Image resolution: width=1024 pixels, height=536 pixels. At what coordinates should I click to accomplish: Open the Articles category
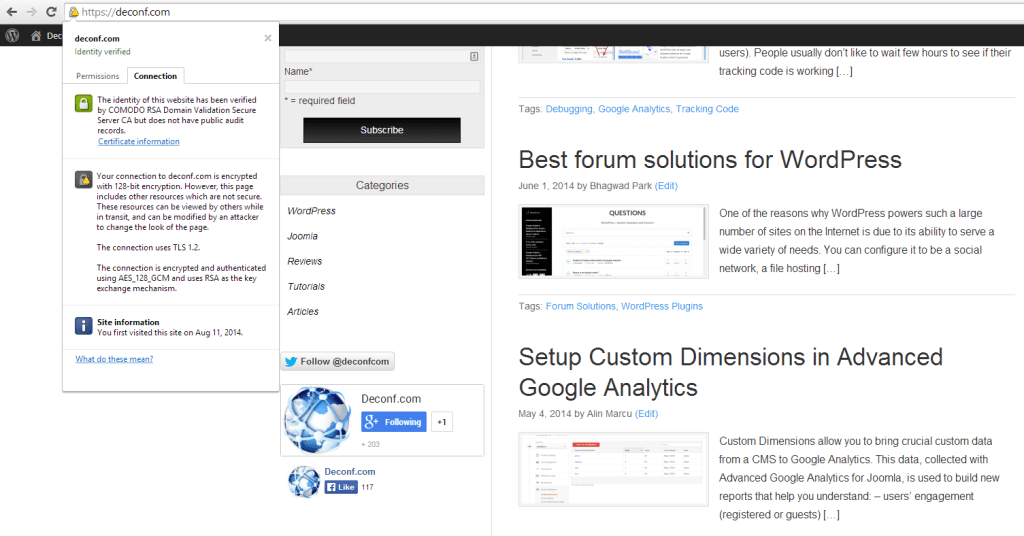(303, 311)
